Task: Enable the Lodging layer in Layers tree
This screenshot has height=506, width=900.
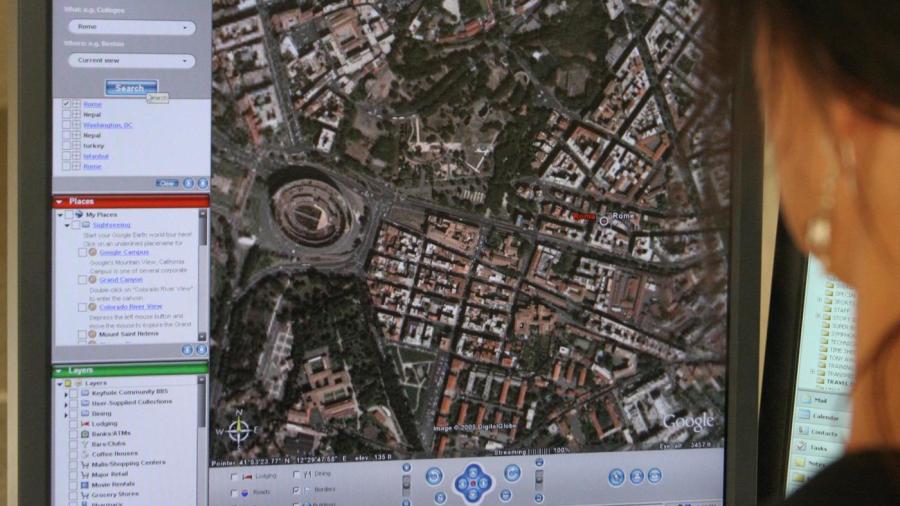Action: pyautogui.click(x=74, y=424)
